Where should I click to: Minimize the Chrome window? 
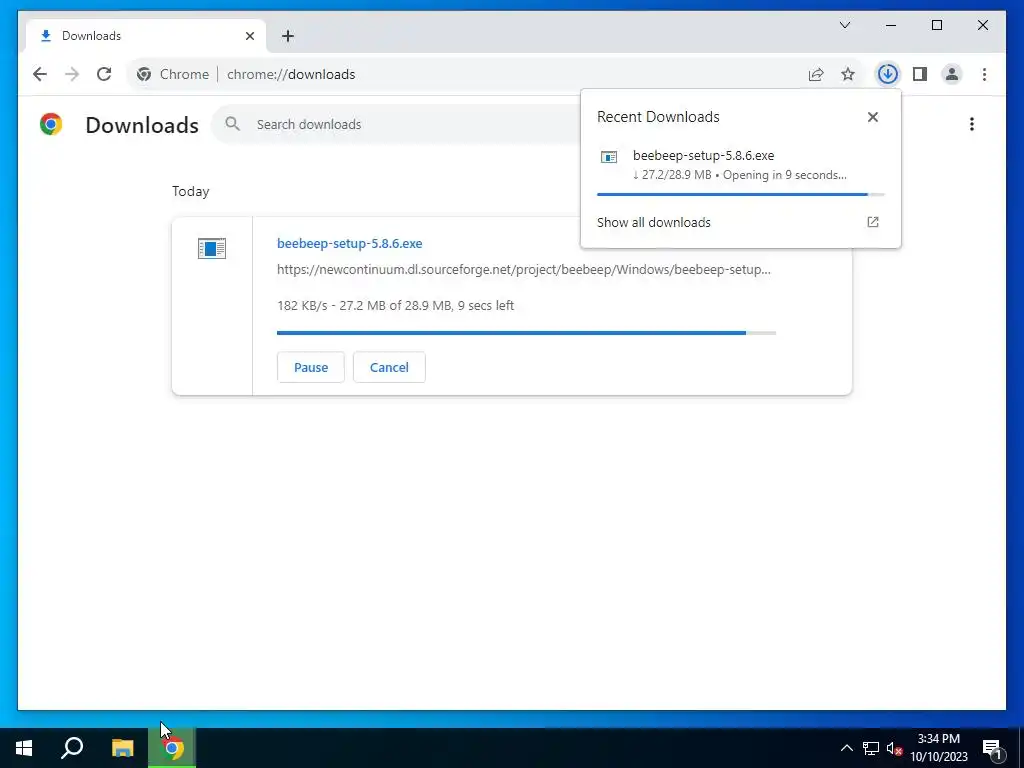(891, 25)
